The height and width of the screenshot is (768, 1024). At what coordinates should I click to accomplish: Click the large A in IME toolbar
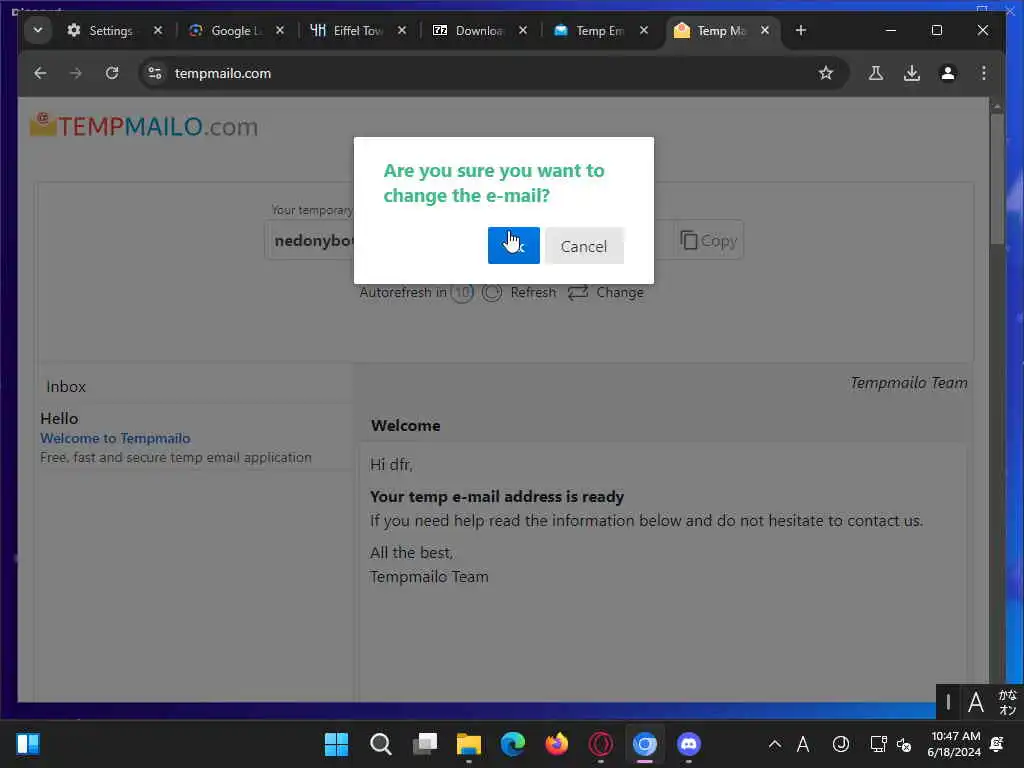[x=976, y=703]
